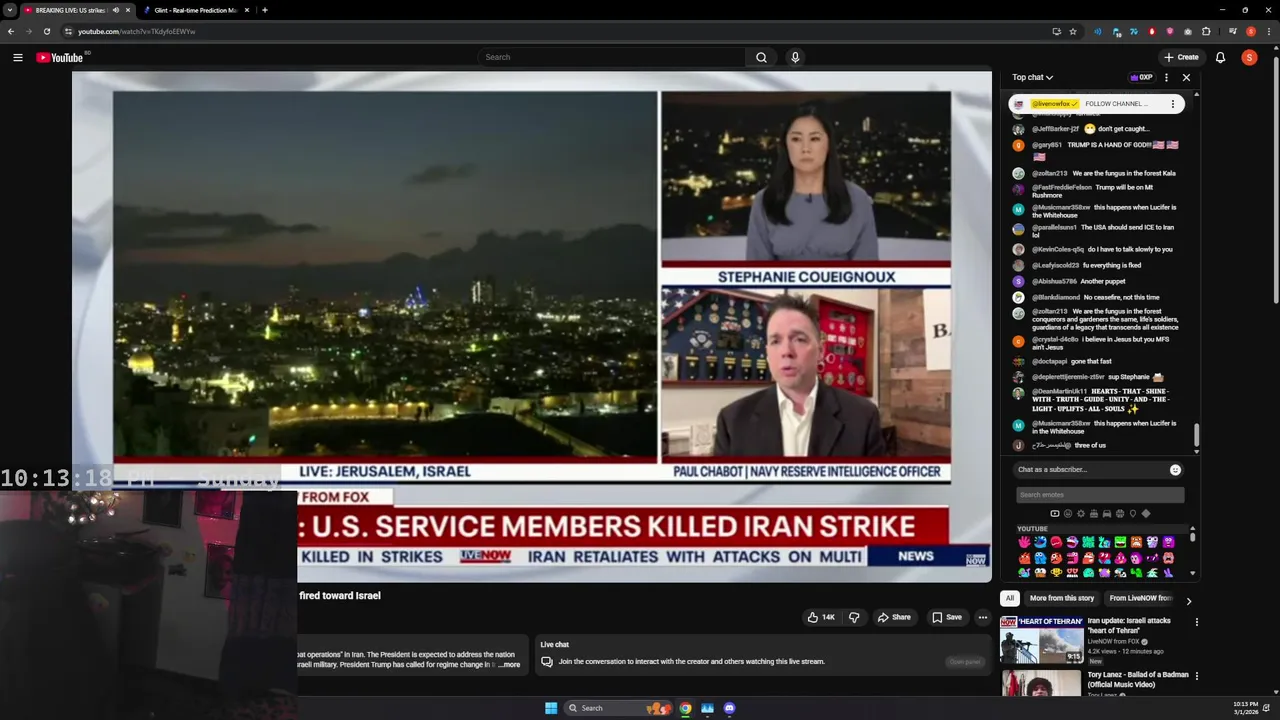Open pinned livenowfox message options
This screenshot has width=1280, height=720.
pyautogui.click(x=1173, y=104)
